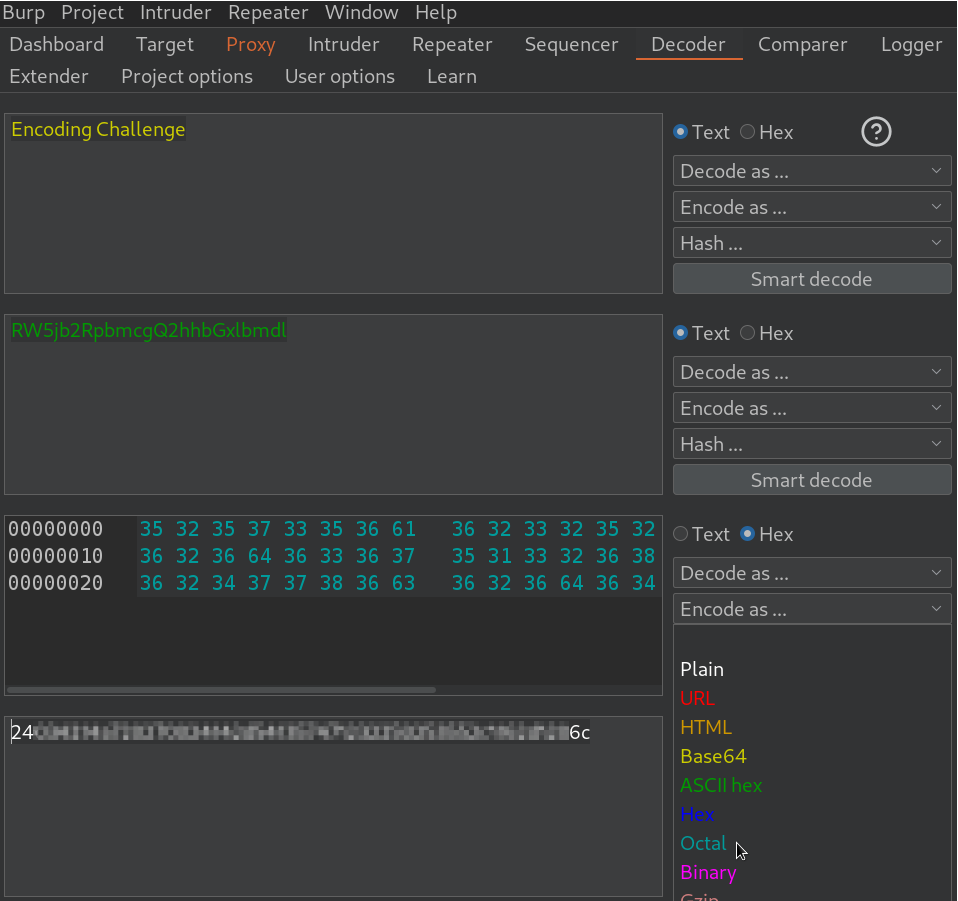Open the Help menu
The width and height of the screenshot is (958, 901).
click(436, 13)
